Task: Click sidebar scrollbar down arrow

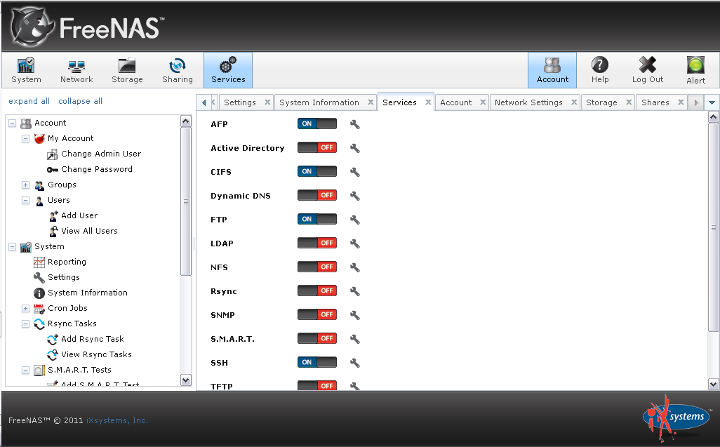Action: click(186, 380)
